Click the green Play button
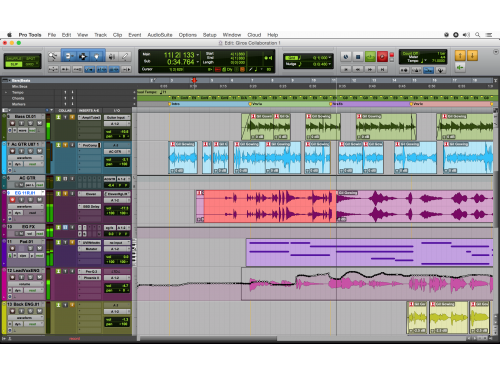500x375 pixels. tap(370, 57)
